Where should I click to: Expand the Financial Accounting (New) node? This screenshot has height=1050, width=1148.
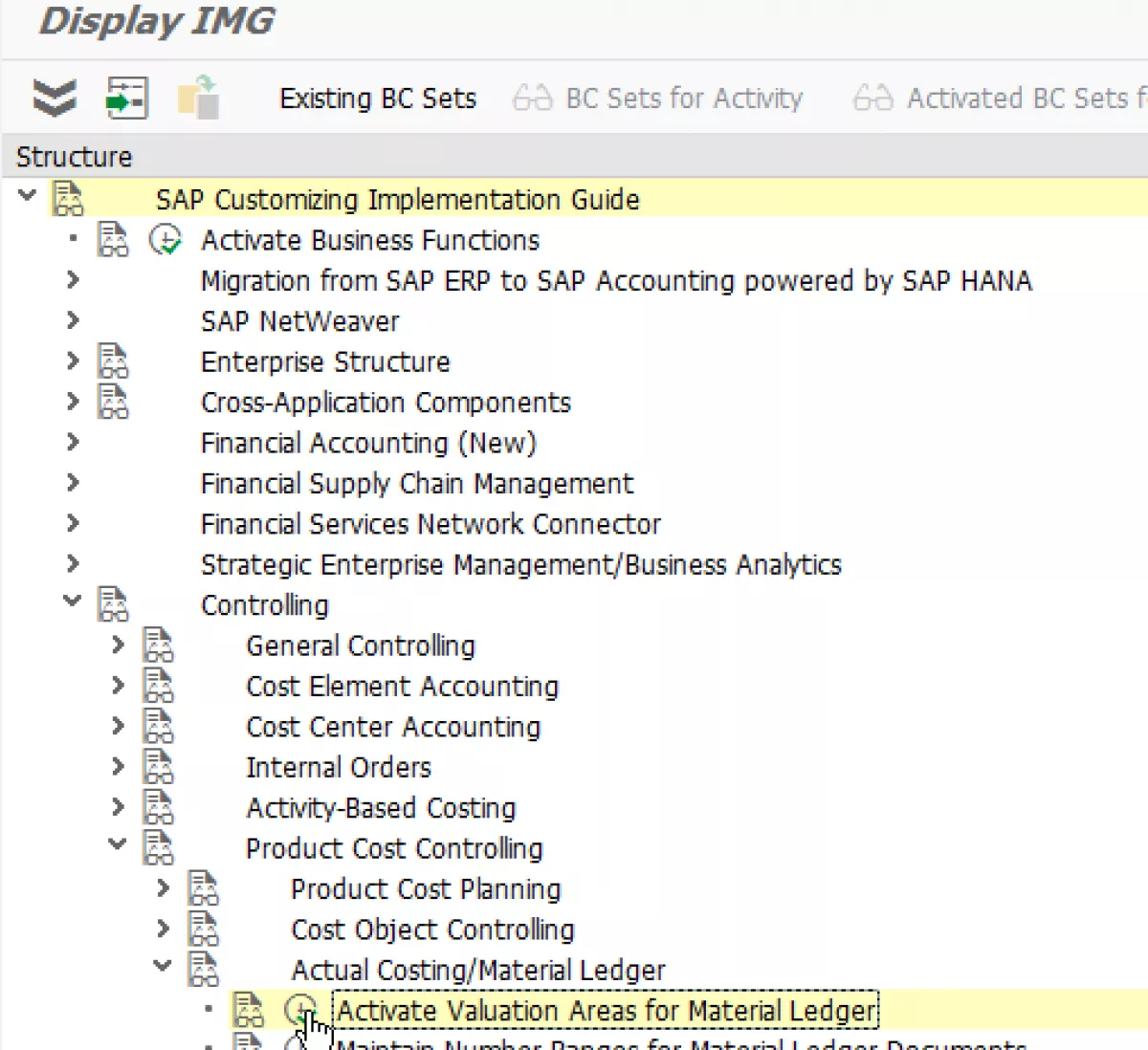(73, 442)
